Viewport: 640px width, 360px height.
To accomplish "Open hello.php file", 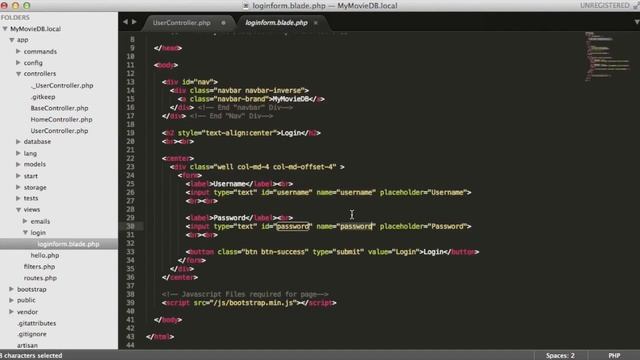I will (x=45, y=256).
